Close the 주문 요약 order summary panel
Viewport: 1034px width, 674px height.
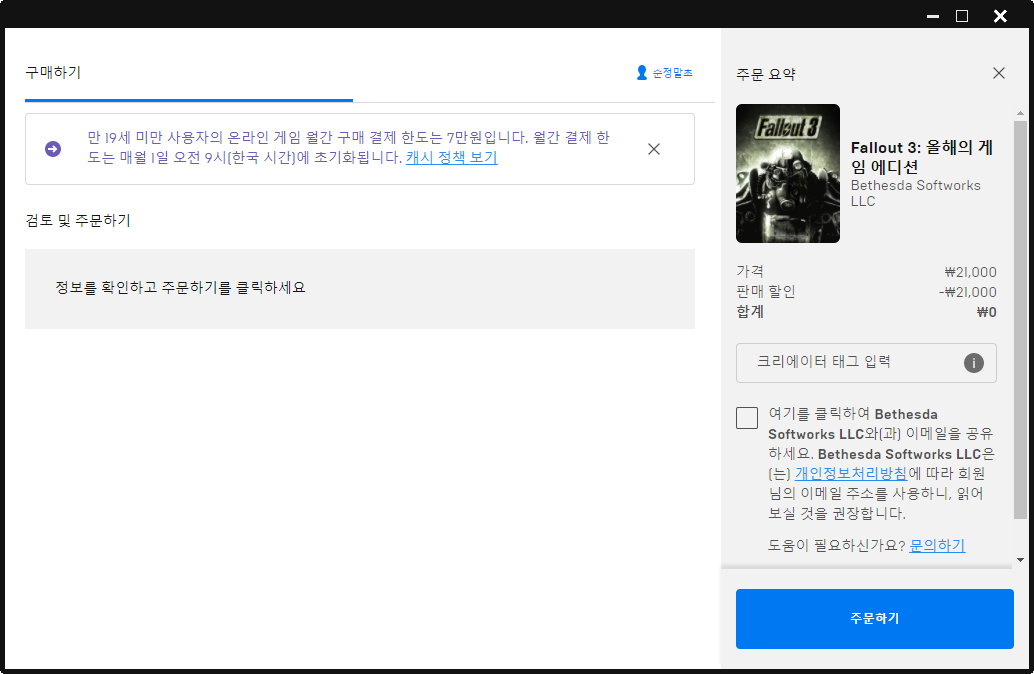click(998, 73)
